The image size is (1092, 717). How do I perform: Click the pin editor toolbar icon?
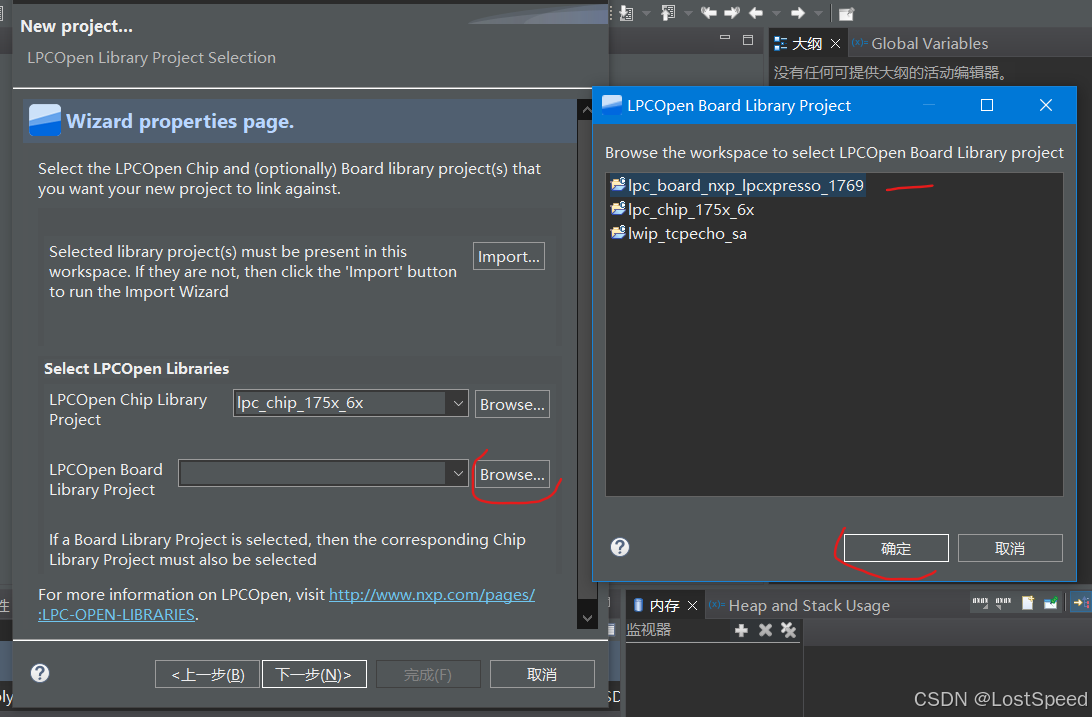click(846, 13)
